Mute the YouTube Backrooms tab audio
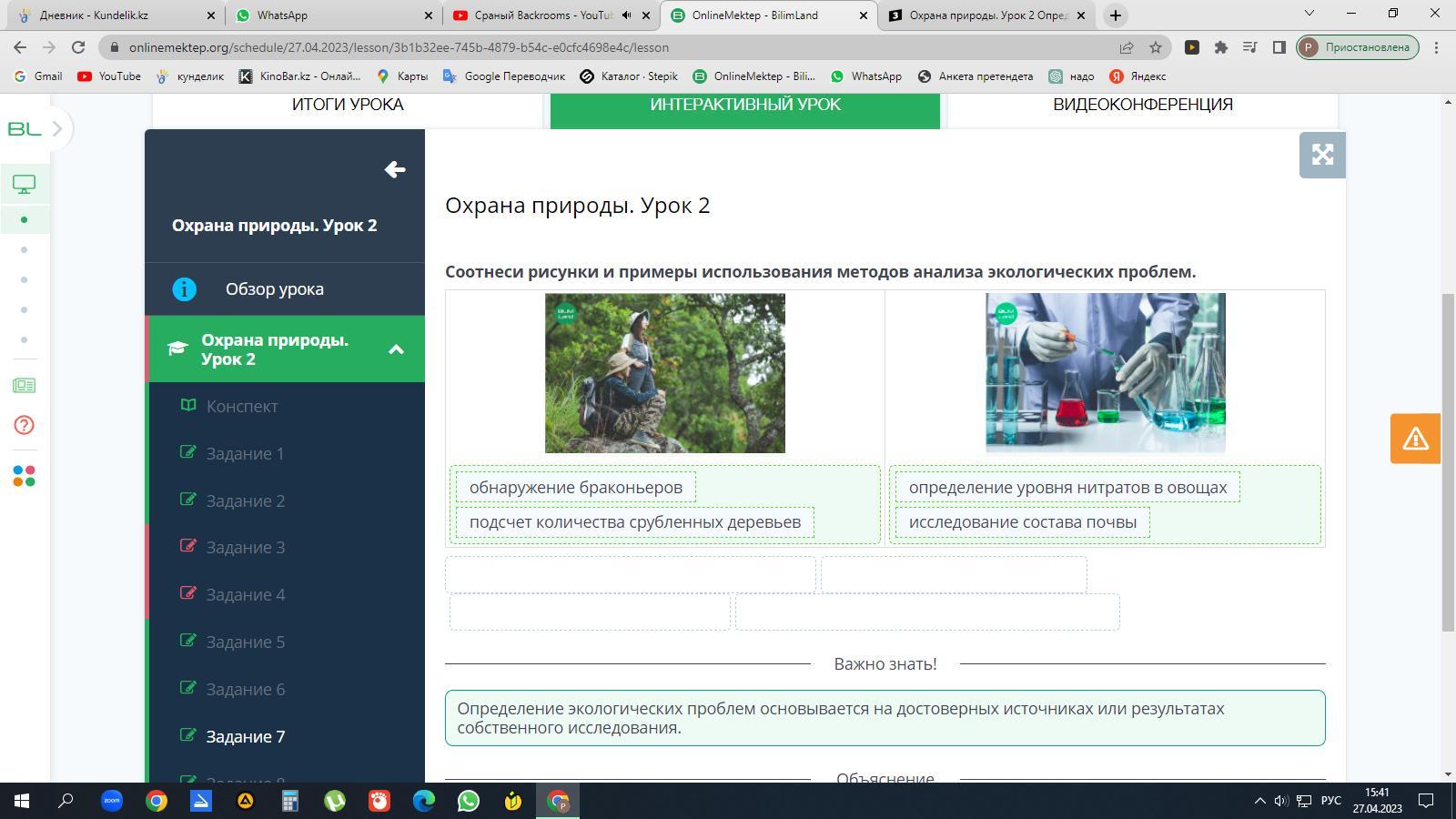 tap(626, 15)
